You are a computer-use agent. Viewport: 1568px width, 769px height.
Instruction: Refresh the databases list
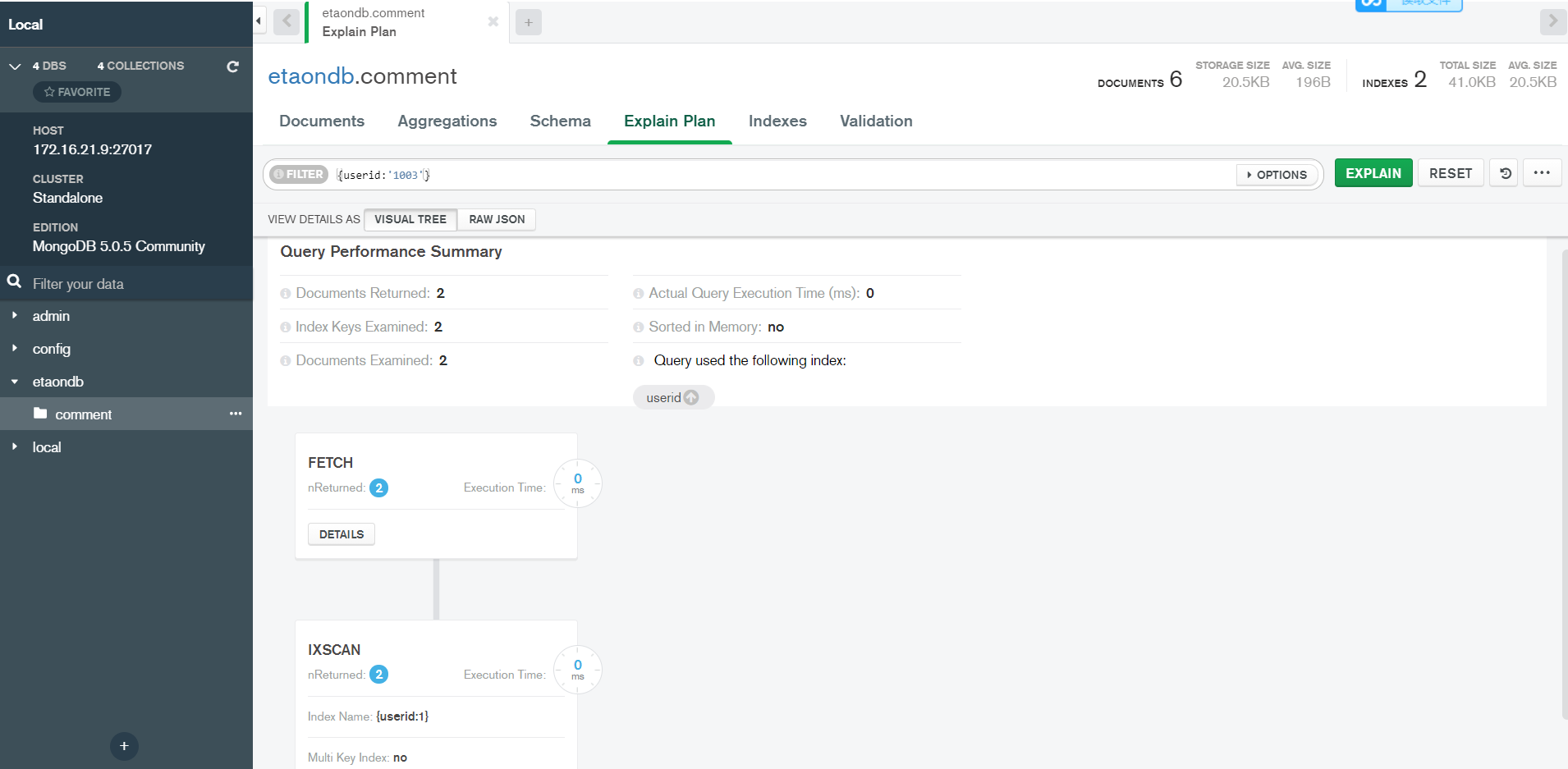click(233, 66)
